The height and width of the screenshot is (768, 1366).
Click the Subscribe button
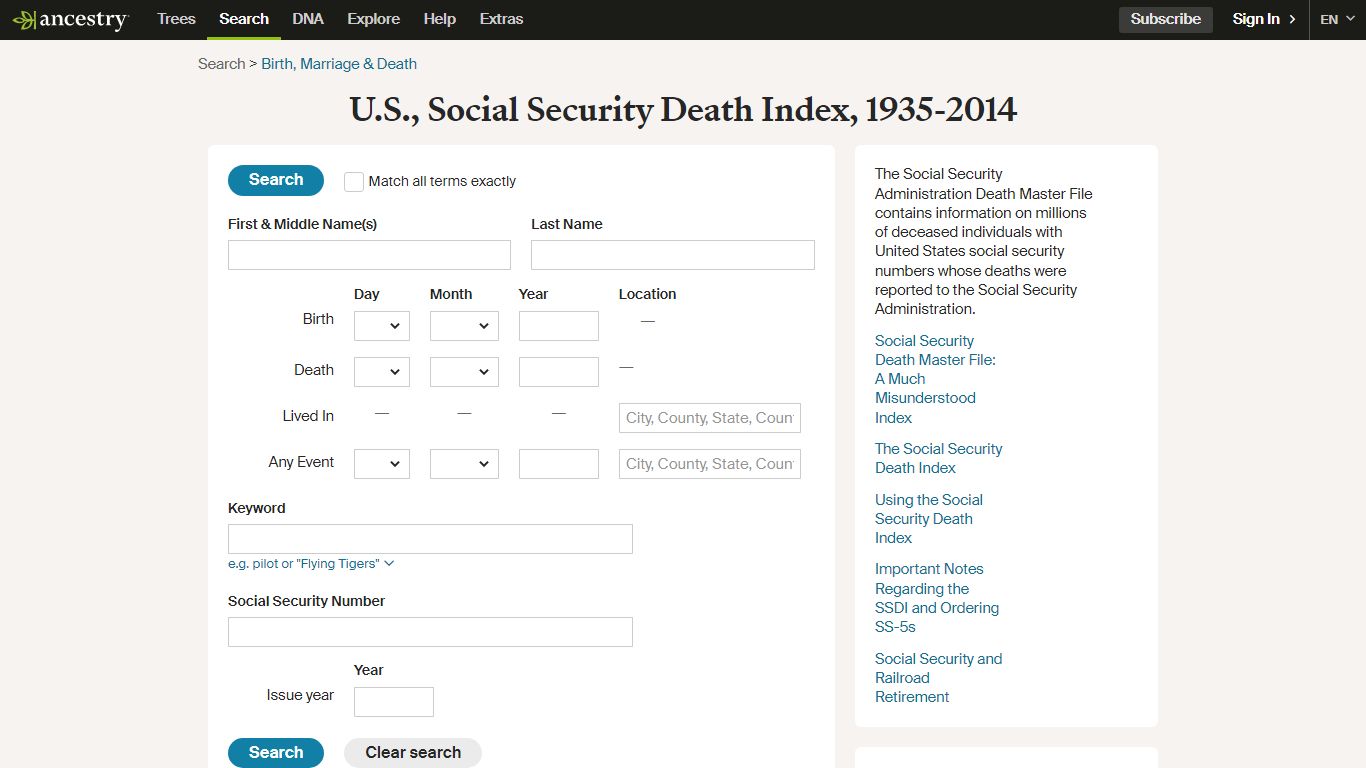(1166, 19)
